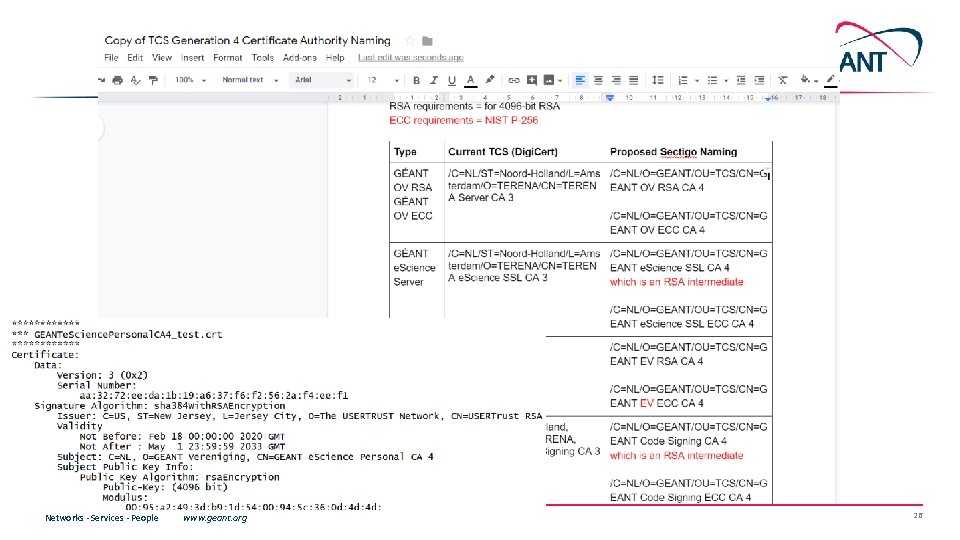
Task: Open the Add-ons menu
Action: click(x=299, y=58)
